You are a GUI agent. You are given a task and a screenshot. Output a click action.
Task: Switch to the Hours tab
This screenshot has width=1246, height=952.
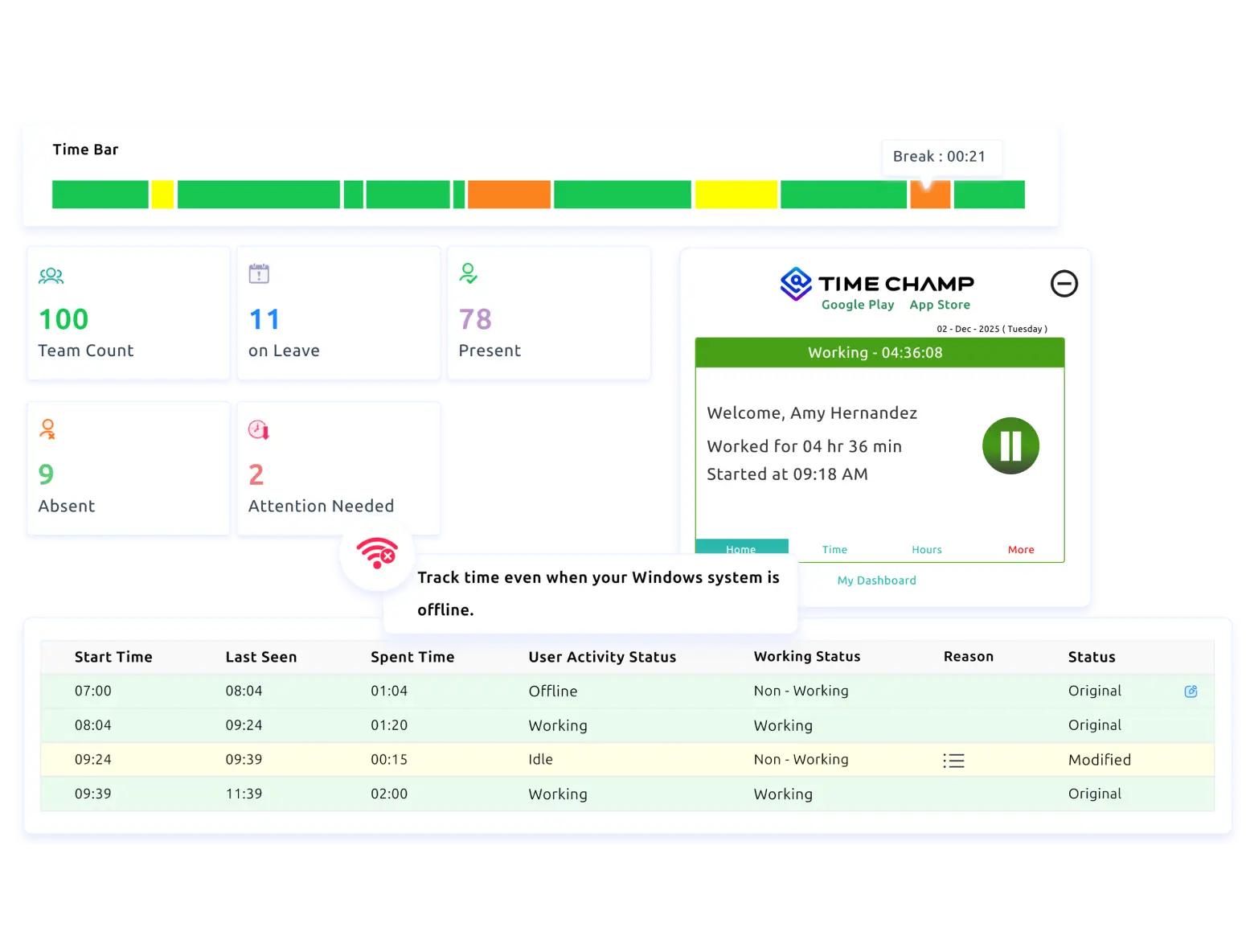pos(926,549)
